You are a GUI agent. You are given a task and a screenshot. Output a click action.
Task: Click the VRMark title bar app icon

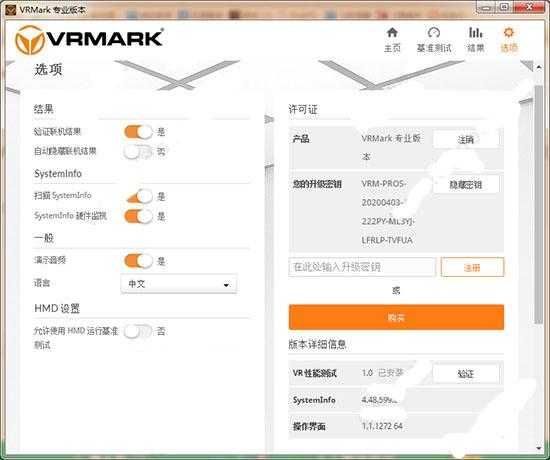pyautogui.click(x=11, y=9)
